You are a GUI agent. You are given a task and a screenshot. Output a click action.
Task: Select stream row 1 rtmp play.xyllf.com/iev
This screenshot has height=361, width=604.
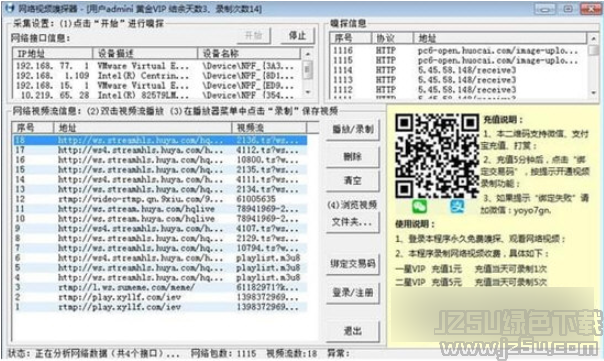click(x=160, y=307)
